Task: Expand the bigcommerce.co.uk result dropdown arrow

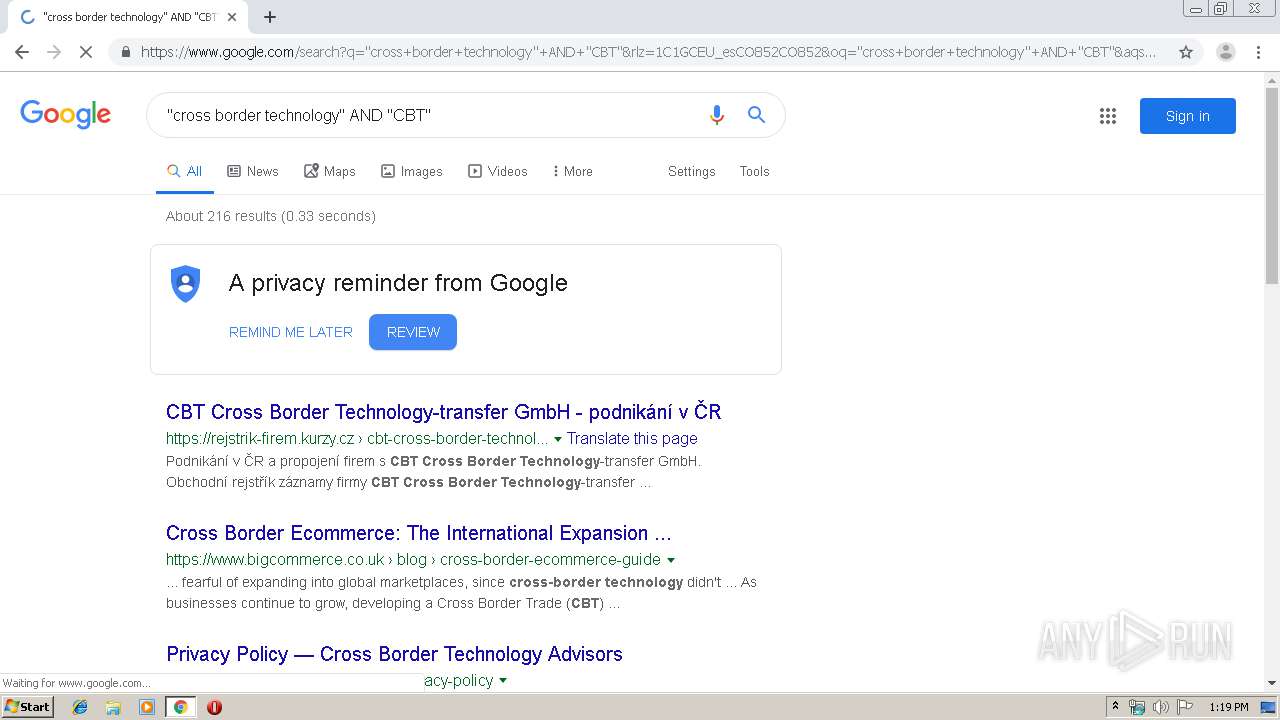Action: tap(671, 560)
